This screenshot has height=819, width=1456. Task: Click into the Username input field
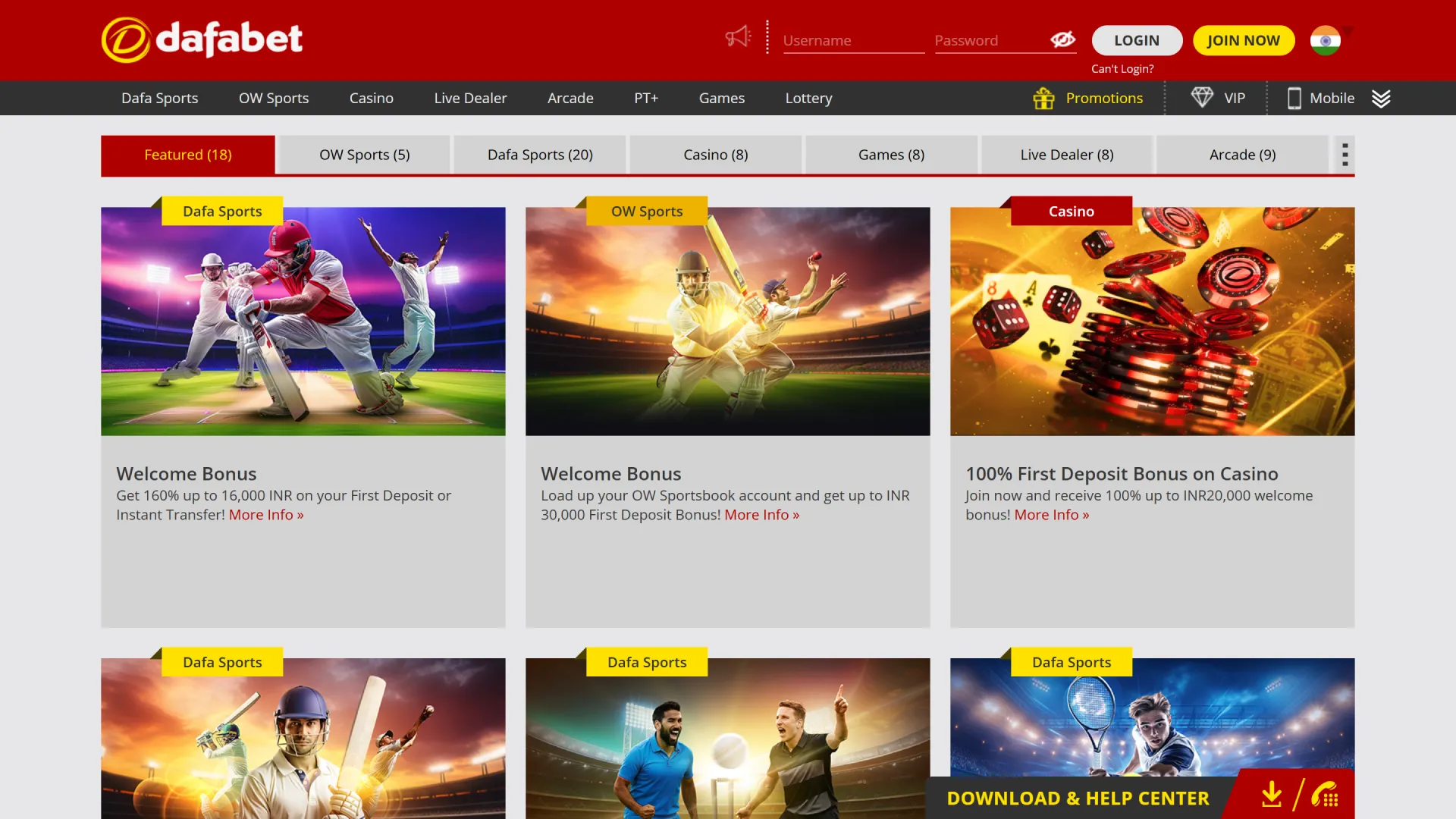852,40
